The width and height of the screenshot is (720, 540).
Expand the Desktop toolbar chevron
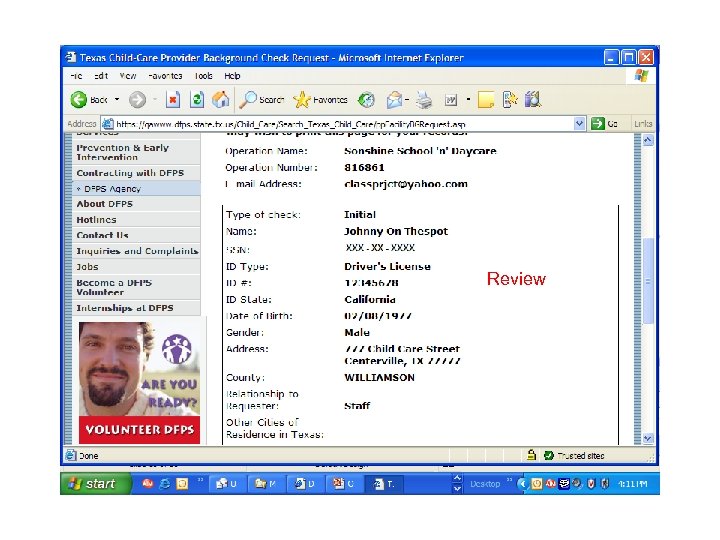[x=509, y=480]
